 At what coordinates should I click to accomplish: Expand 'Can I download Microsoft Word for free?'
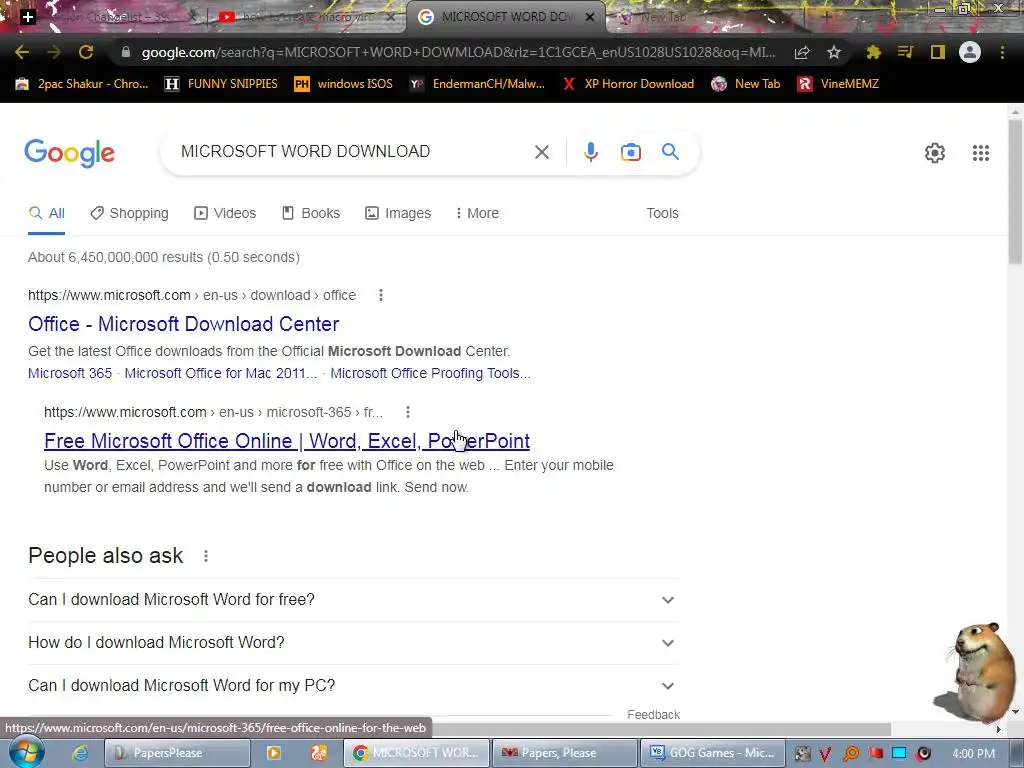(354, 600)
